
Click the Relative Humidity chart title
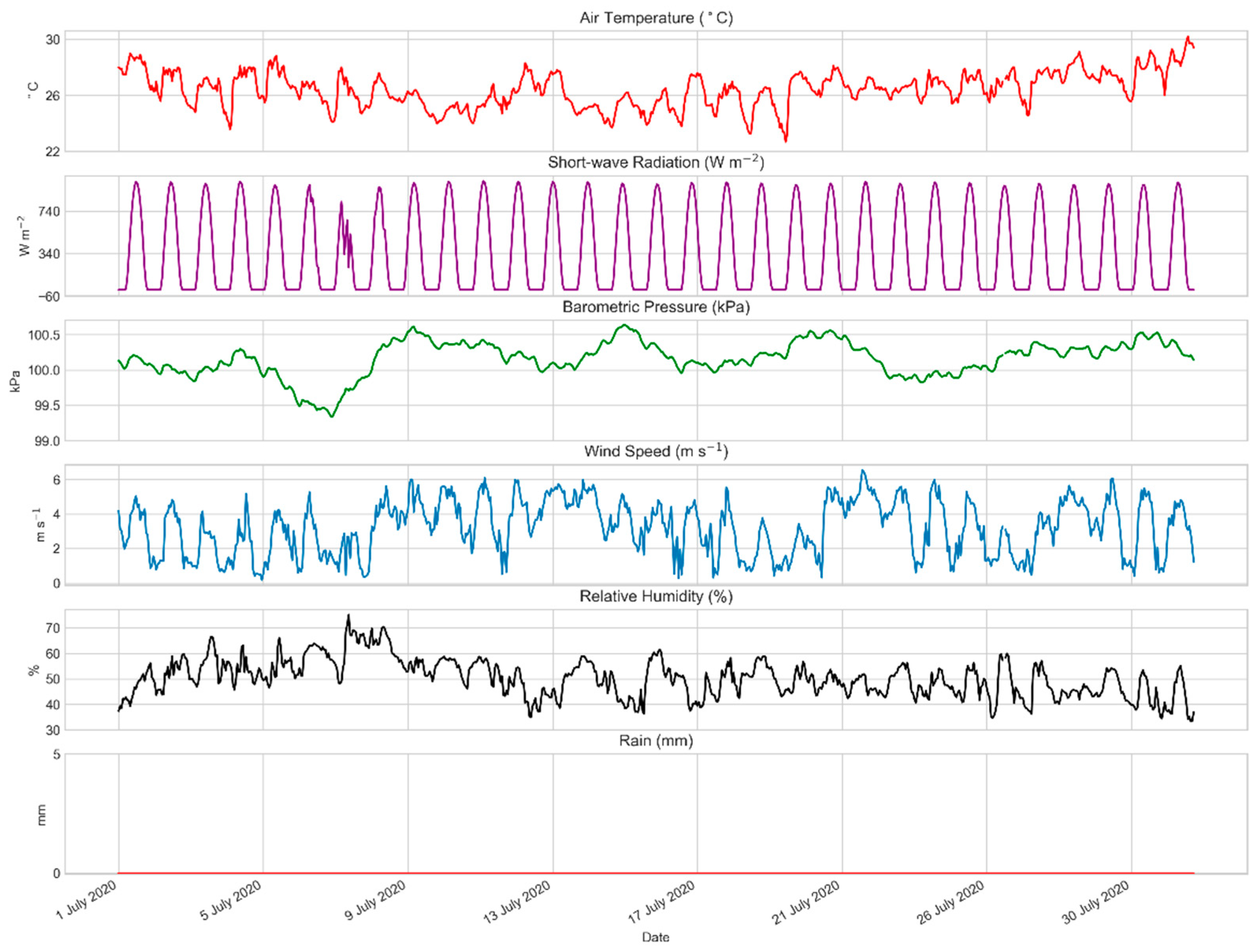click(x=656, y=596)
